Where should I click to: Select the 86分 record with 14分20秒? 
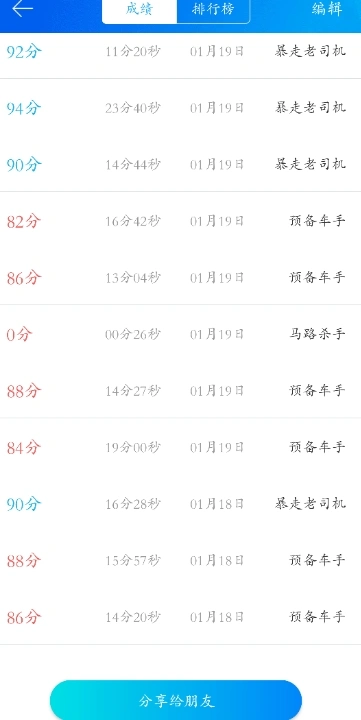click(x=180, y=617)
